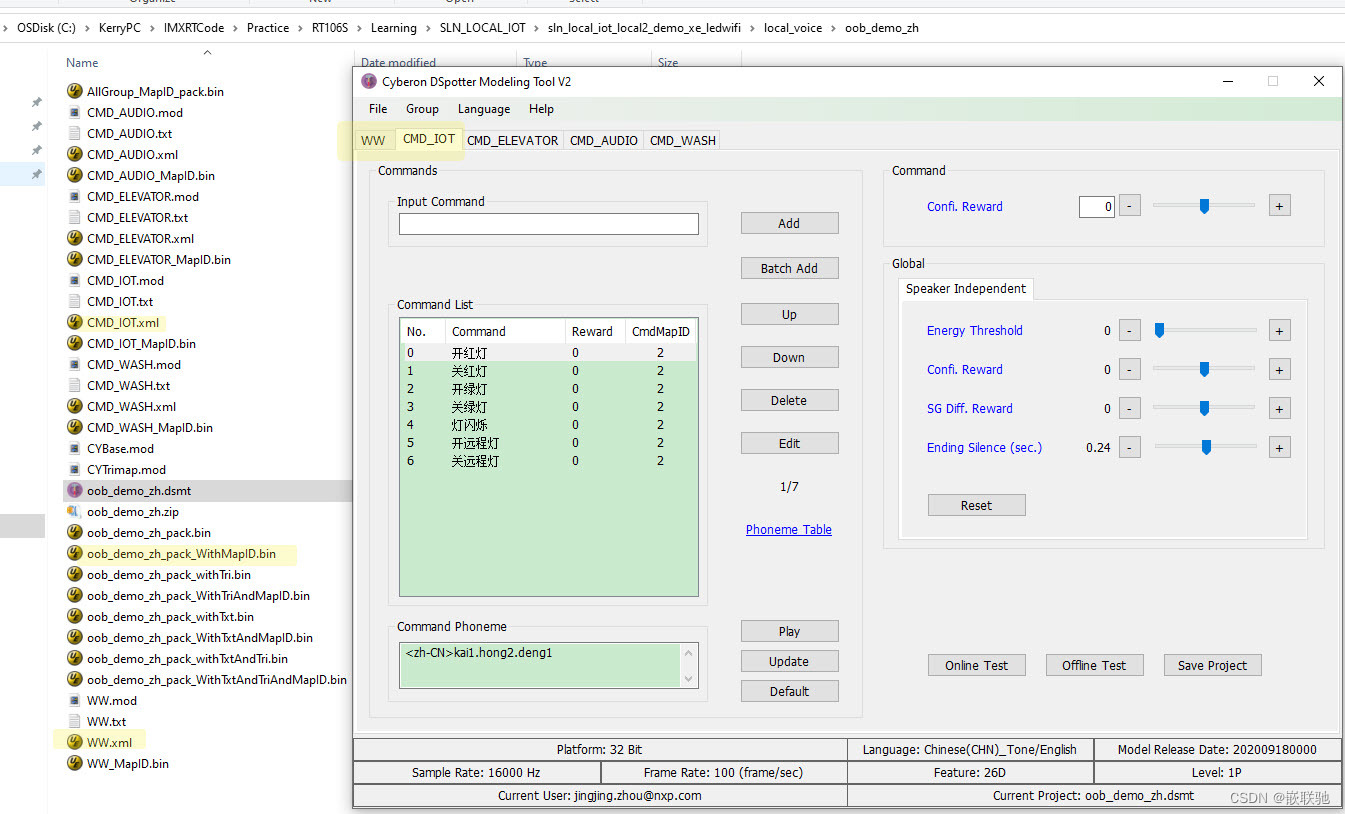Click the CMD_IOT.mod file icon
Viewport: 1345px width, 814px height.
pos(74,280)
